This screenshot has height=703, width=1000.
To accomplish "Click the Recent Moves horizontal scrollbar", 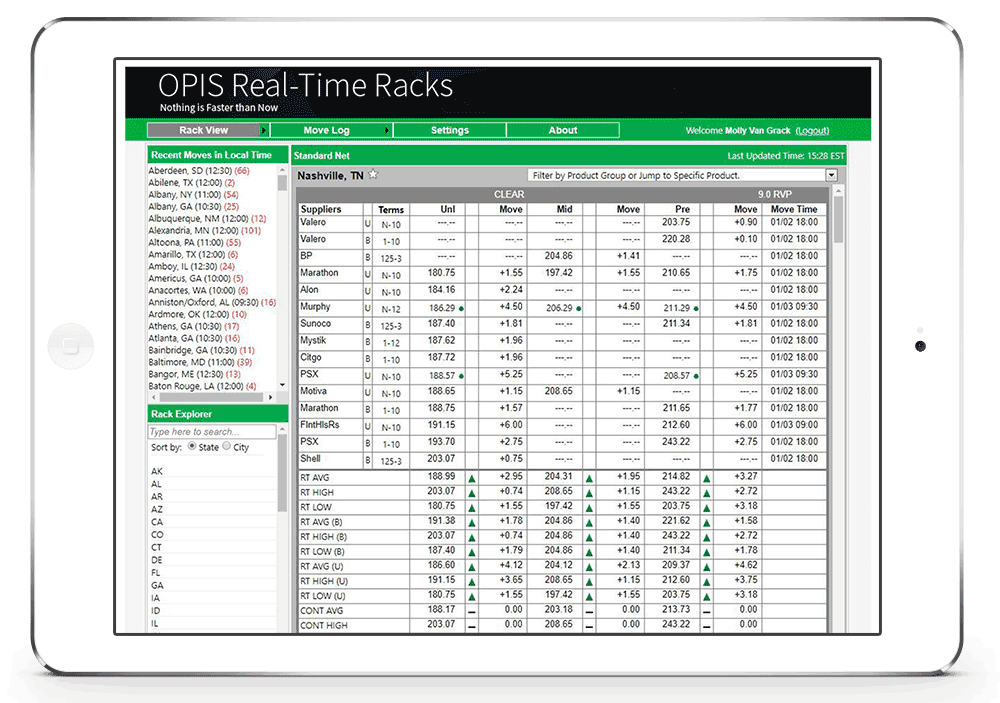I will (212, 397).
